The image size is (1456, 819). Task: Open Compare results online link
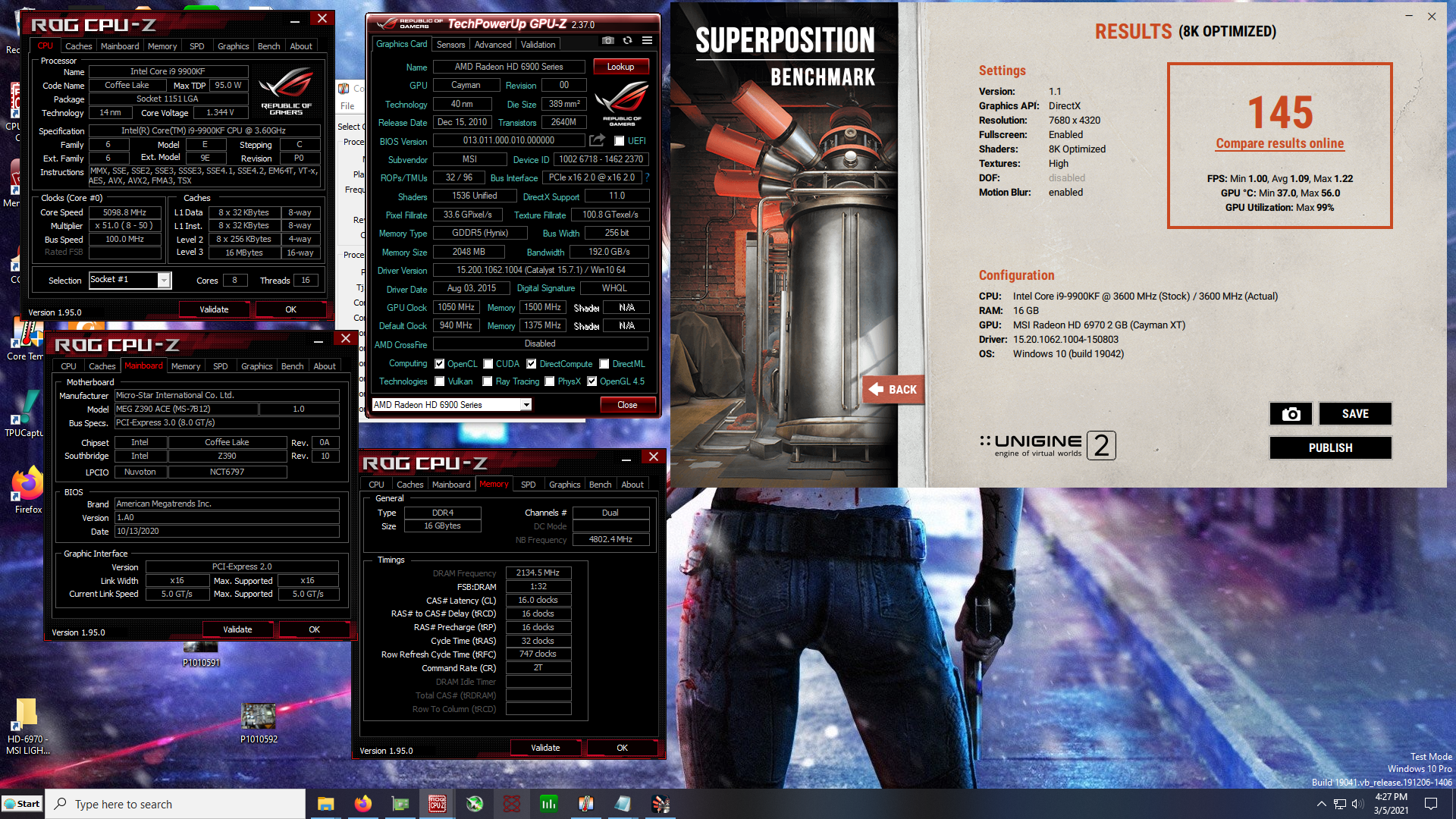(1279, 143)
